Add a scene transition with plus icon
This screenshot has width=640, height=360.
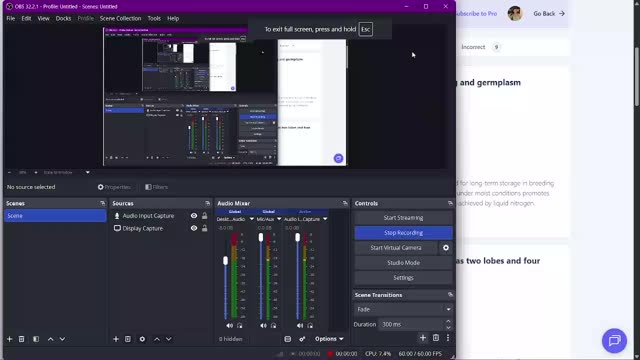[423, 338]
